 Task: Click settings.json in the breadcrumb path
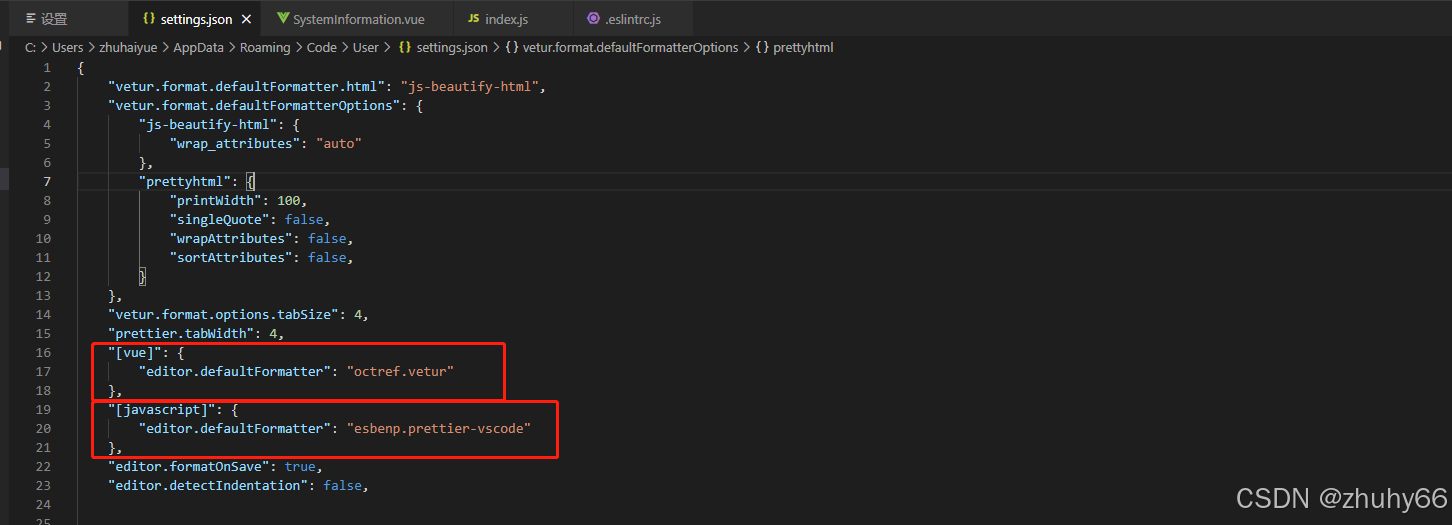coord(452,47)
